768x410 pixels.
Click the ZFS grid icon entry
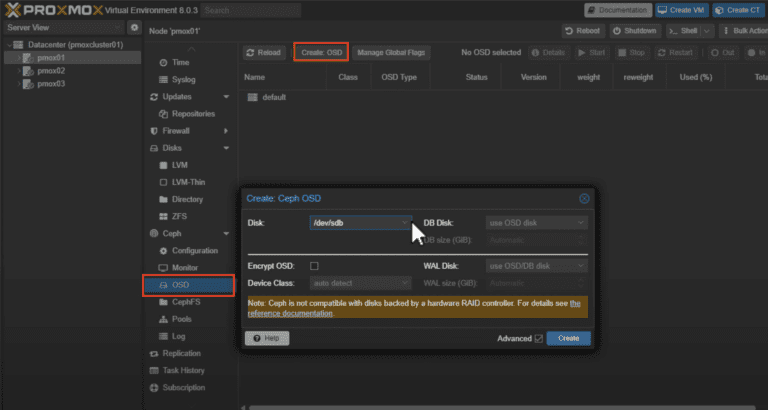pyautogui.click(x=164, y=217)
